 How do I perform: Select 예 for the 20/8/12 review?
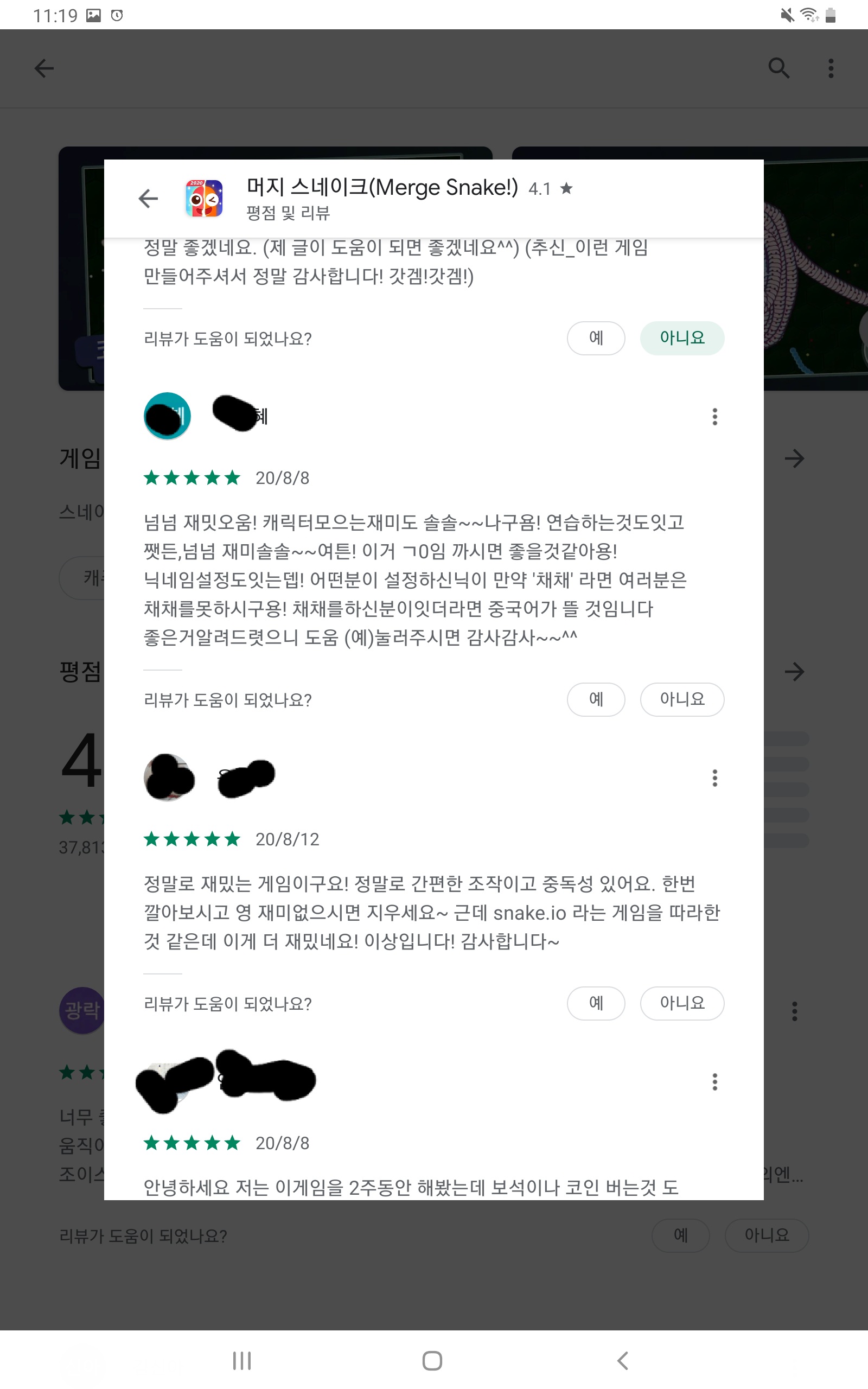coord(596,1003)
